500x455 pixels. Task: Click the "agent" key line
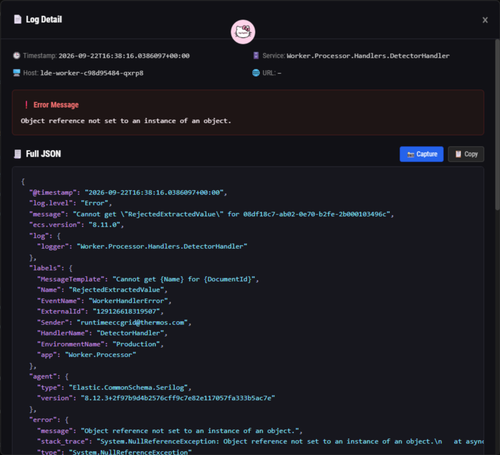point(49,376)
